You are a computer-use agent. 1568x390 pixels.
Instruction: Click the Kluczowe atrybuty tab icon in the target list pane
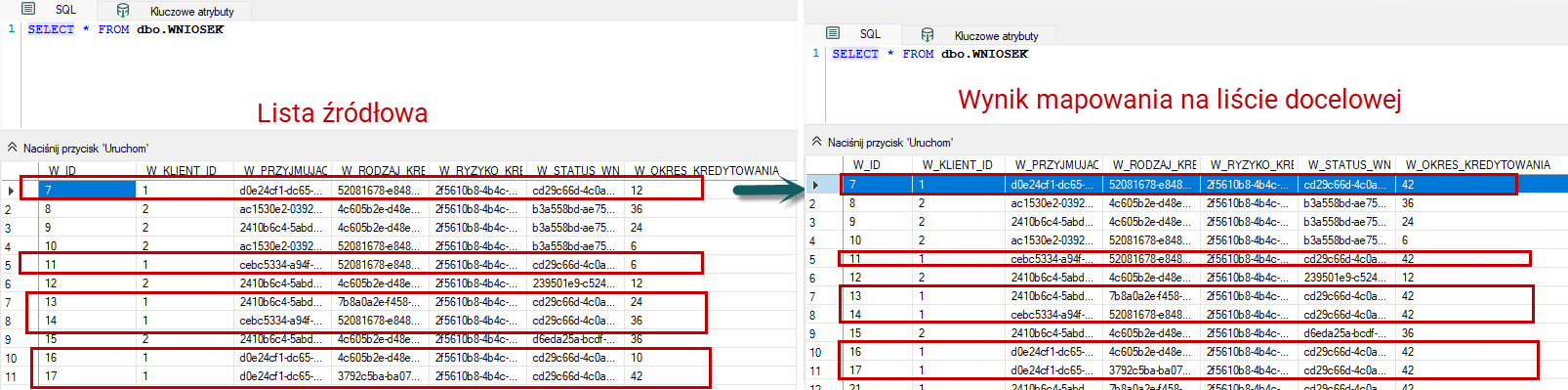[928, 34]
